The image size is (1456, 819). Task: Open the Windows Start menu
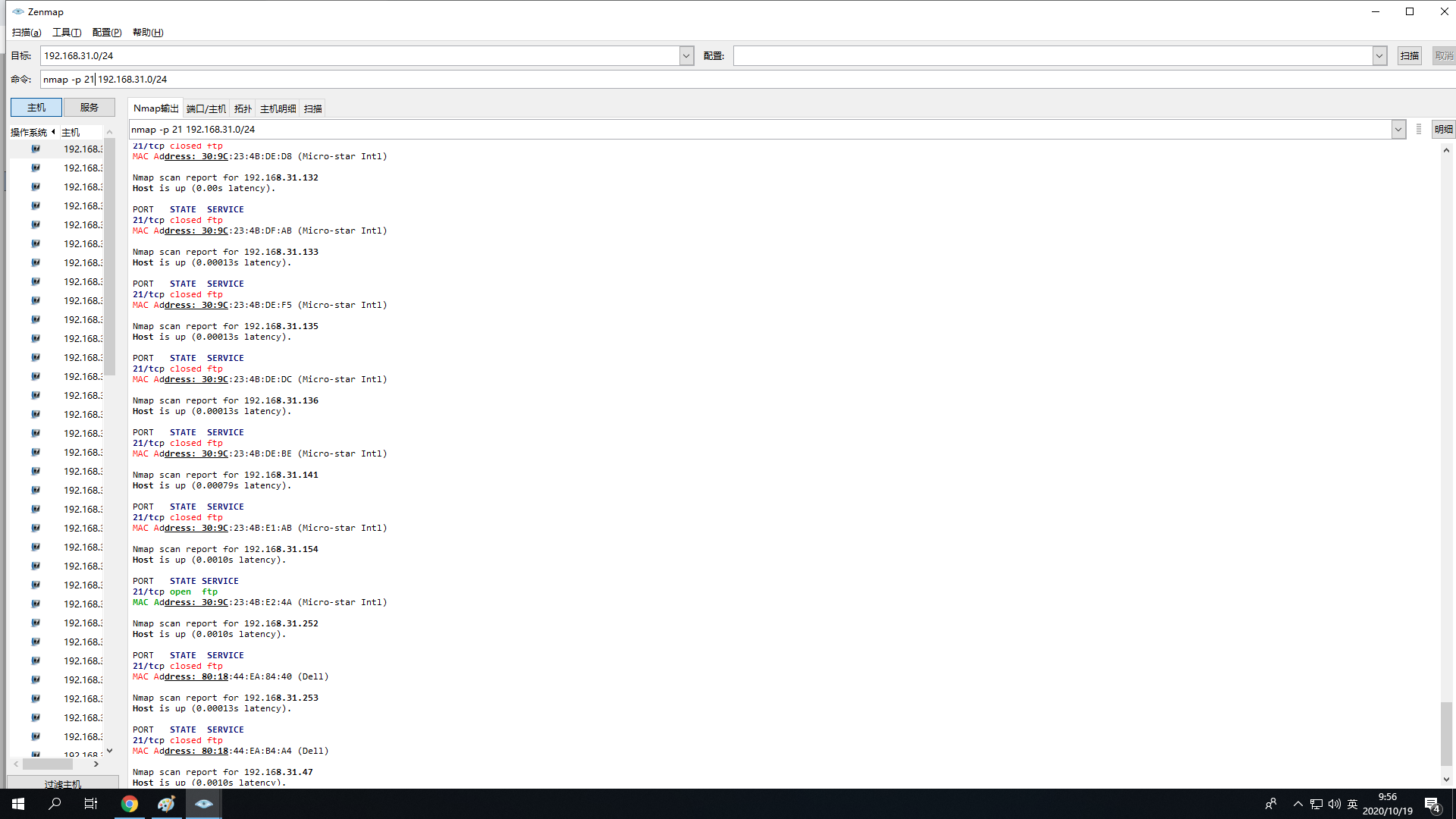coord(18,804)
